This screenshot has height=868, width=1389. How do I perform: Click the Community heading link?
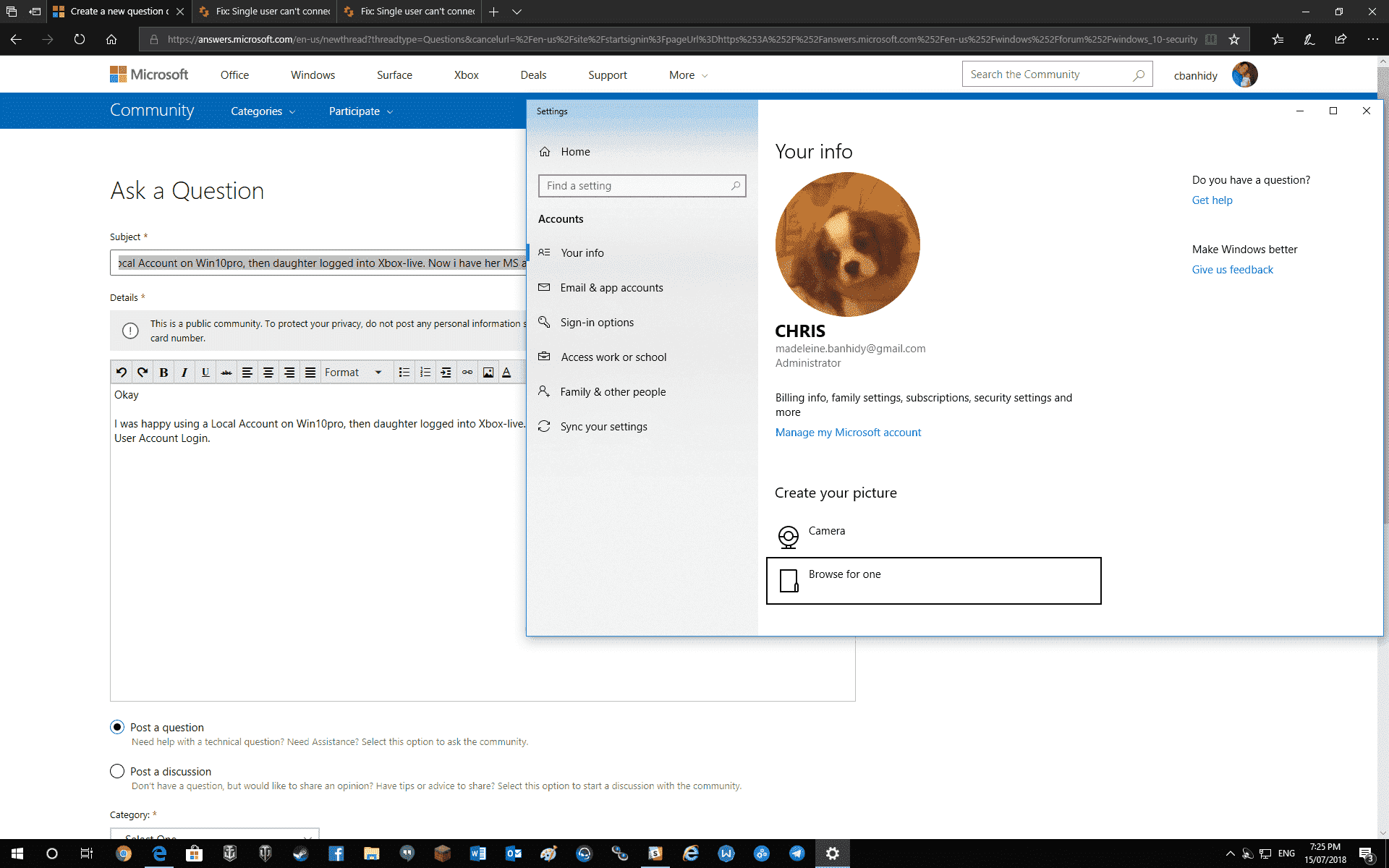click(x=152, y=110)
